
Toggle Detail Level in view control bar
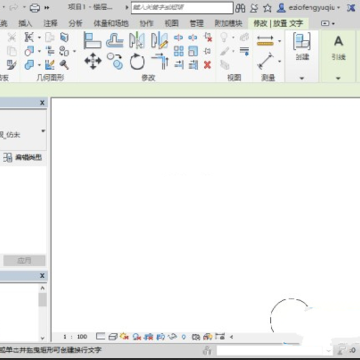(100, 336)
